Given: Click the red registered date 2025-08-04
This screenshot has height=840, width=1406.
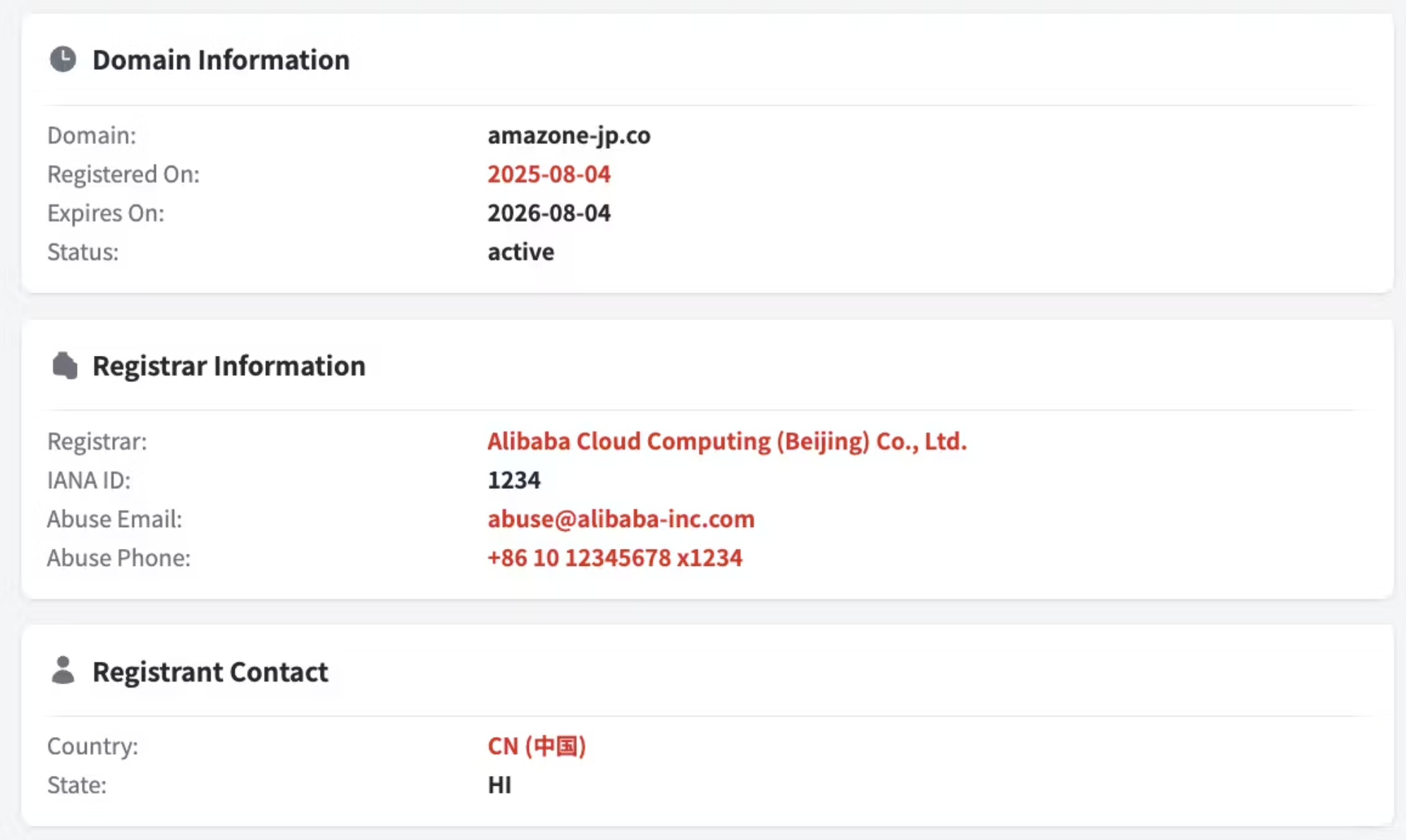Looking at the screenshot, I should pyautogui.click(x=549, y=174).
